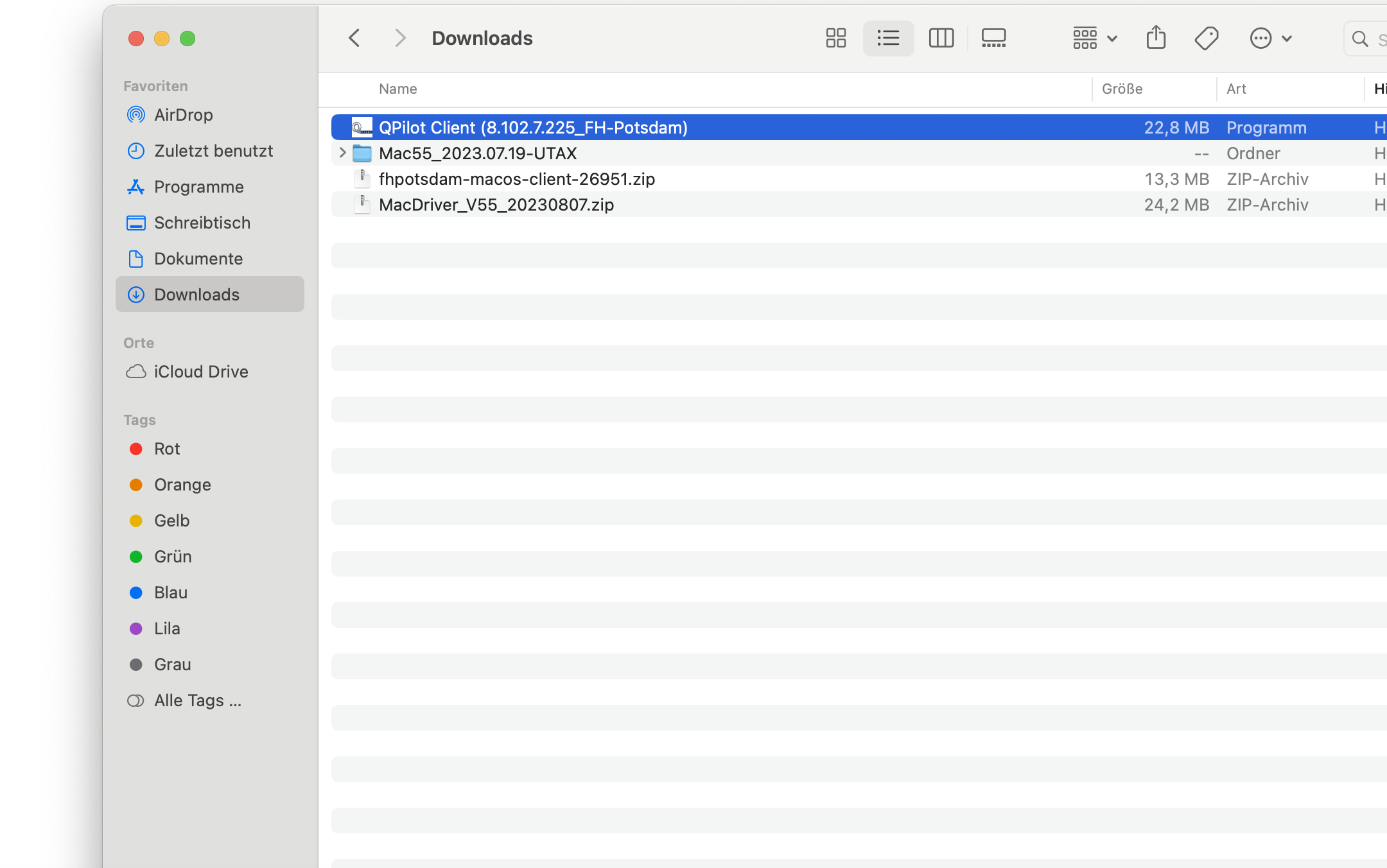Select the Rot tag

tap(209, 448)
